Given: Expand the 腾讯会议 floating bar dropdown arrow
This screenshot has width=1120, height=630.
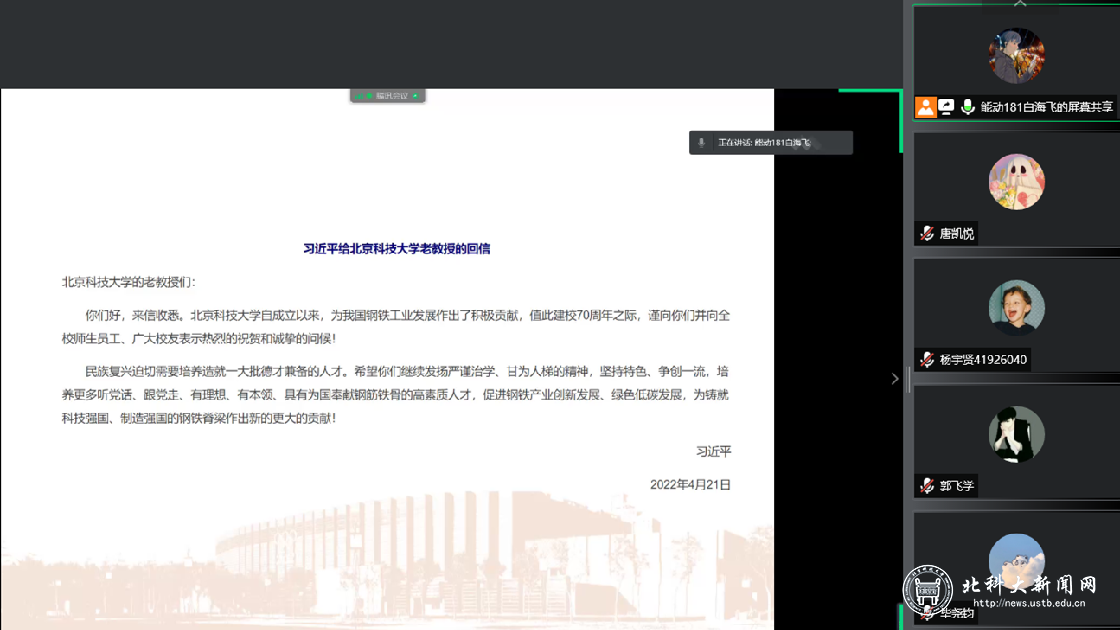Looking at the screenshot, I should pos(415,96).
